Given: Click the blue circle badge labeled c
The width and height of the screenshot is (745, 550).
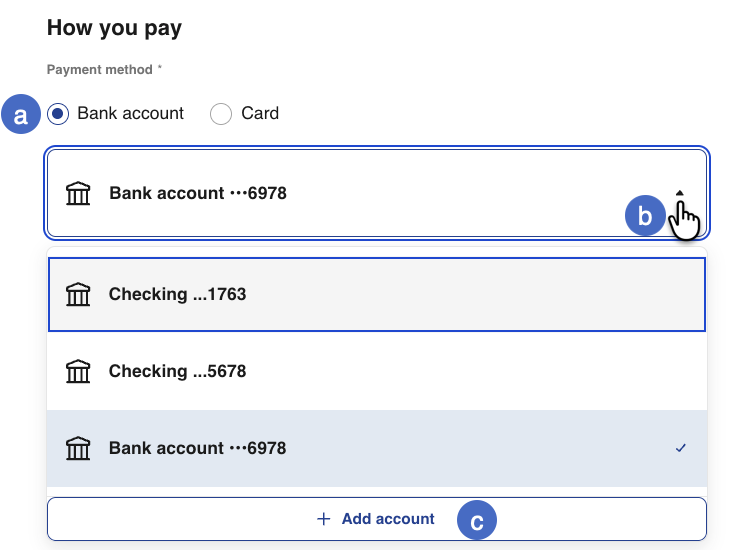Looking at the screenshot, I should [477, 520].
